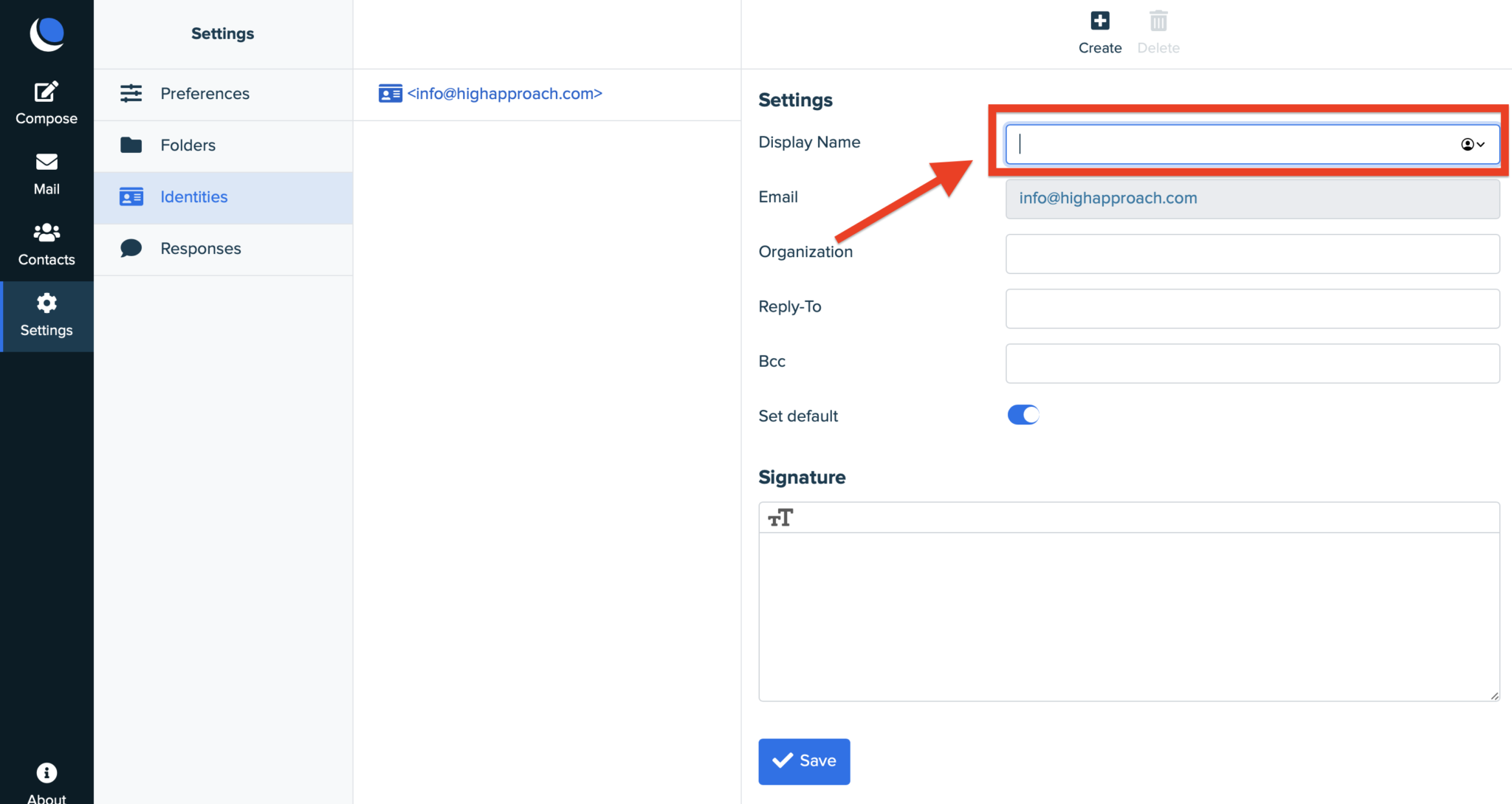Grab the Signature textarea resize handle

[1494, 695]
